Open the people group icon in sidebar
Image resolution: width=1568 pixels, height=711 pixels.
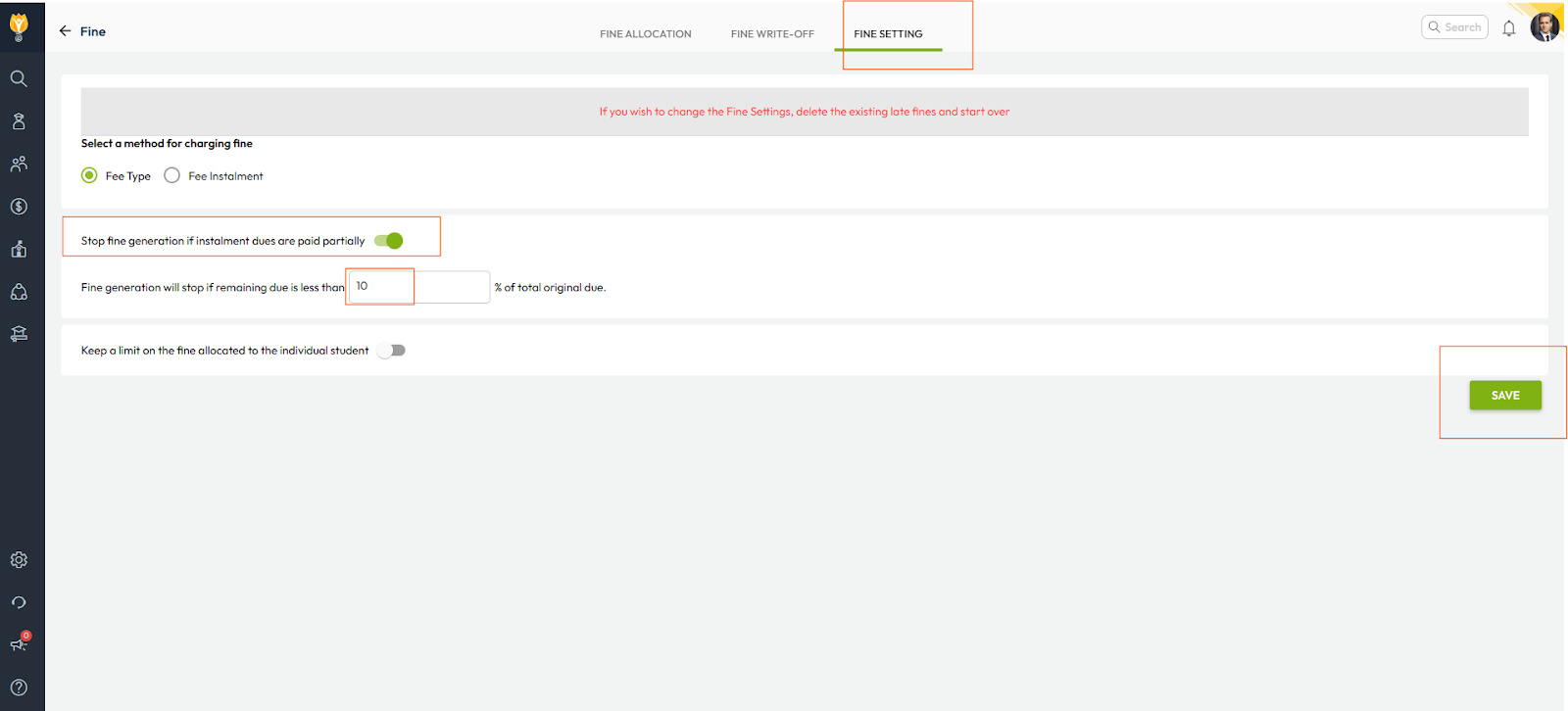tap(19, 164)
